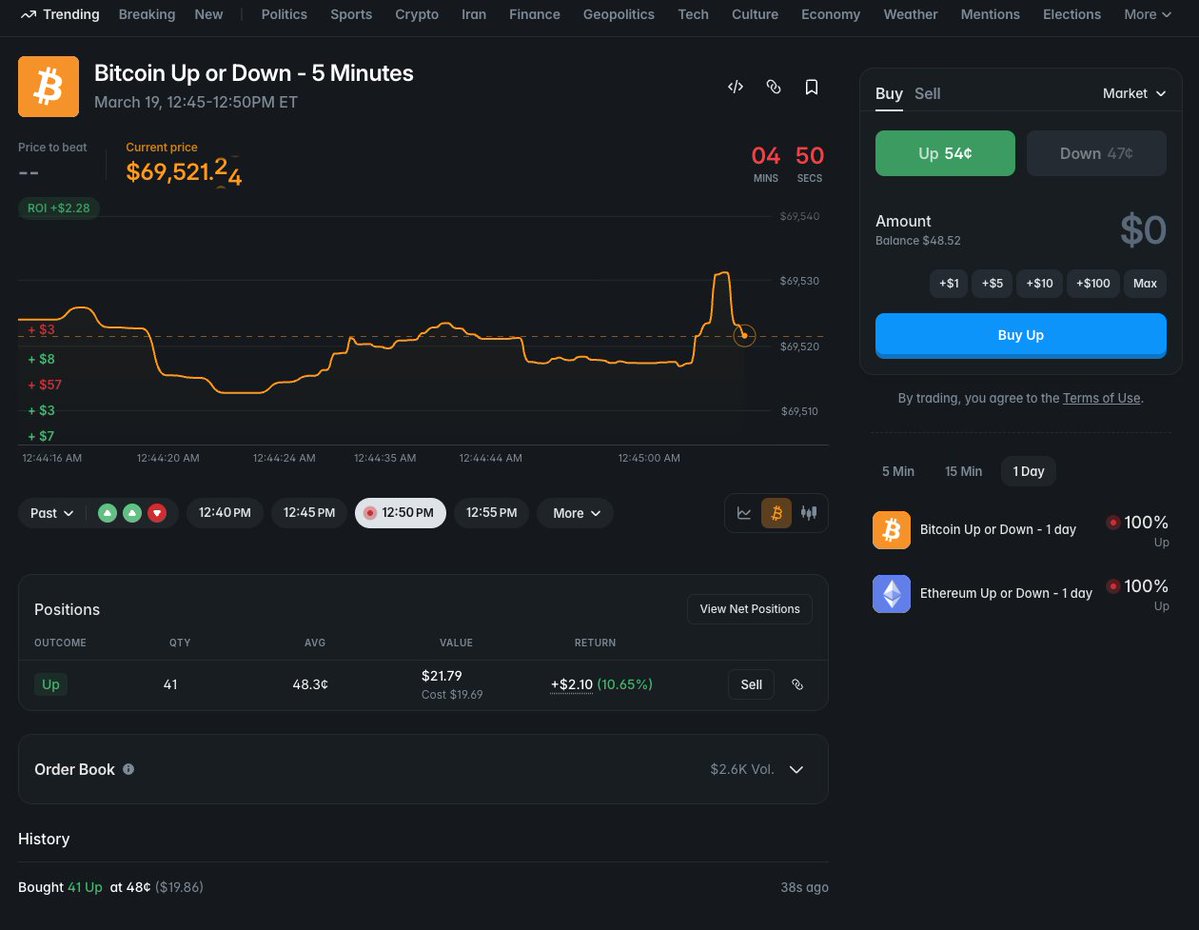
Task: Bookmark this Bitcoin market
Action: [811, 87]
